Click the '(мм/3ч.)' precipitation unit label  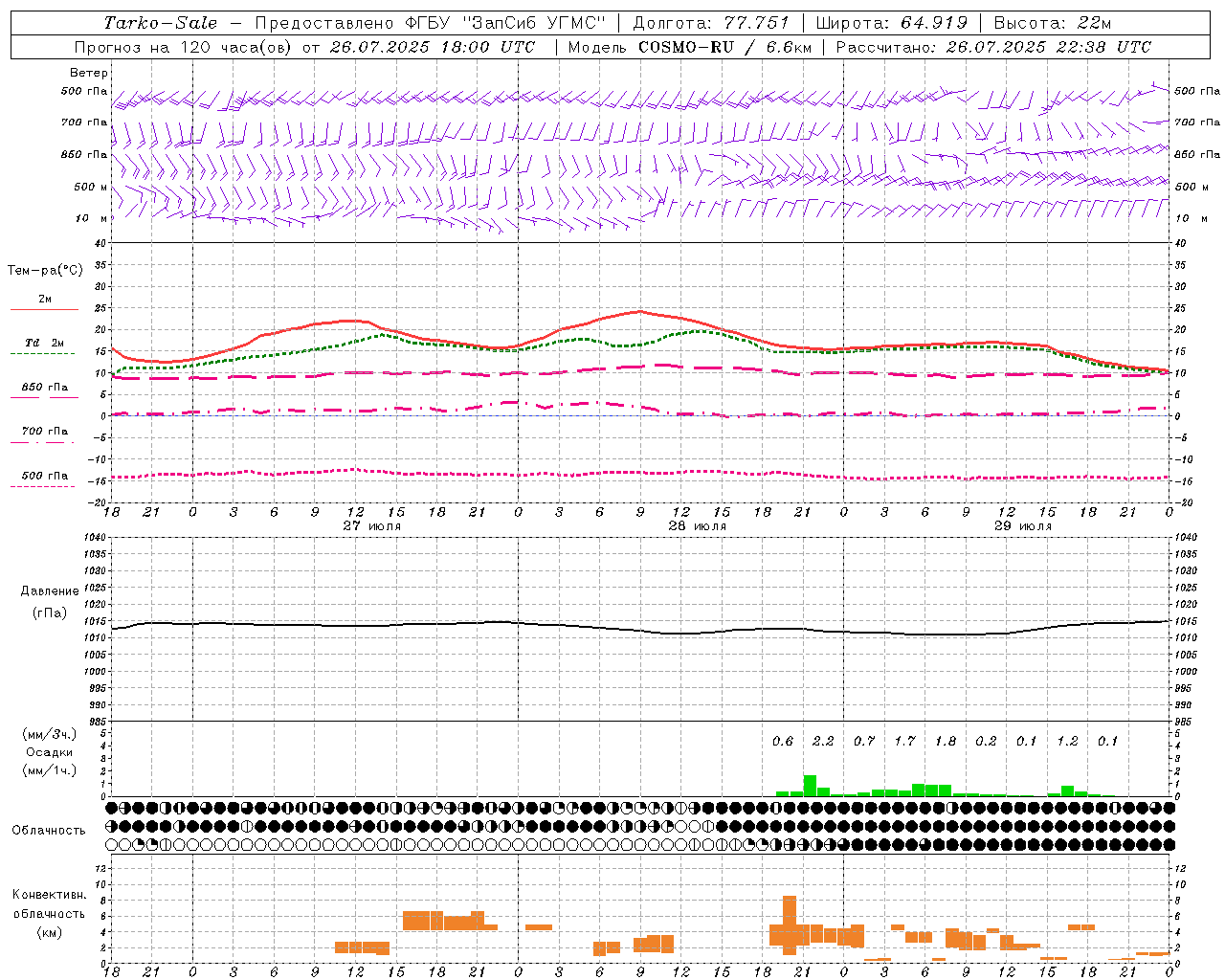[51, 734]
